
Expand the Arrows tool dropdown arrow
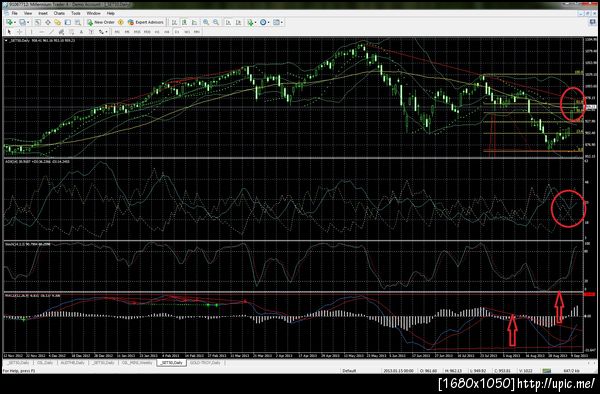pyautogui.click(x=106, y=32)
